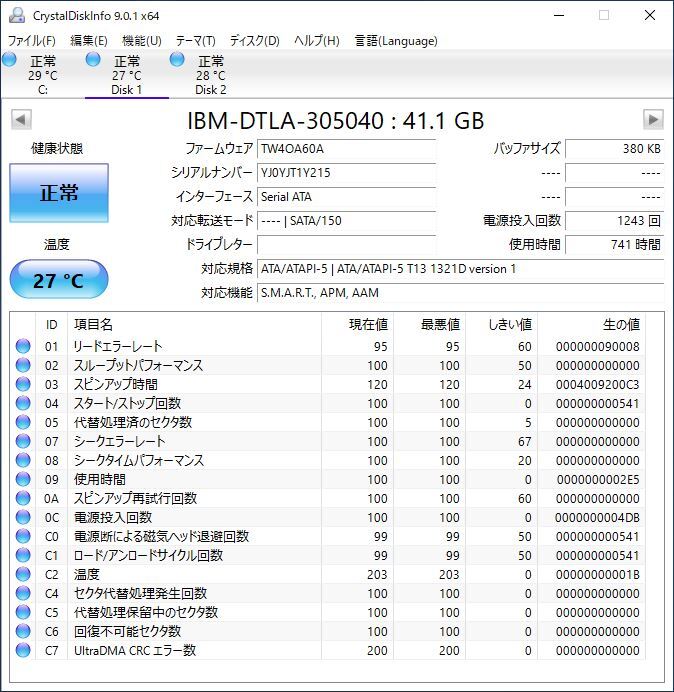Screen dimensions: 674x692
Task: Click the ATA/ATAPI-5 standard field
Action: [x=460, y=268]
